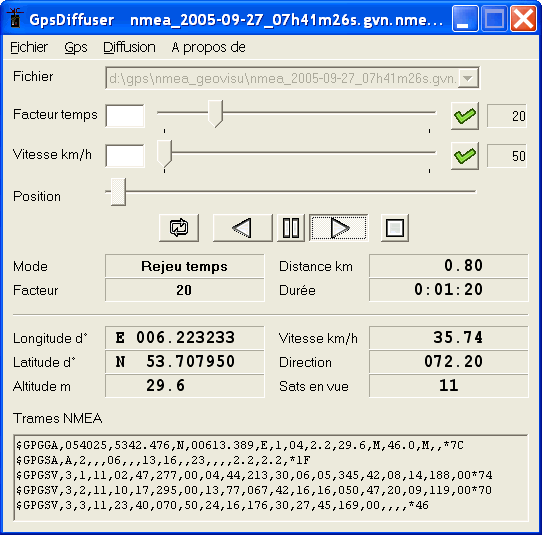Click the Position slider thumb

coord(118,192)
